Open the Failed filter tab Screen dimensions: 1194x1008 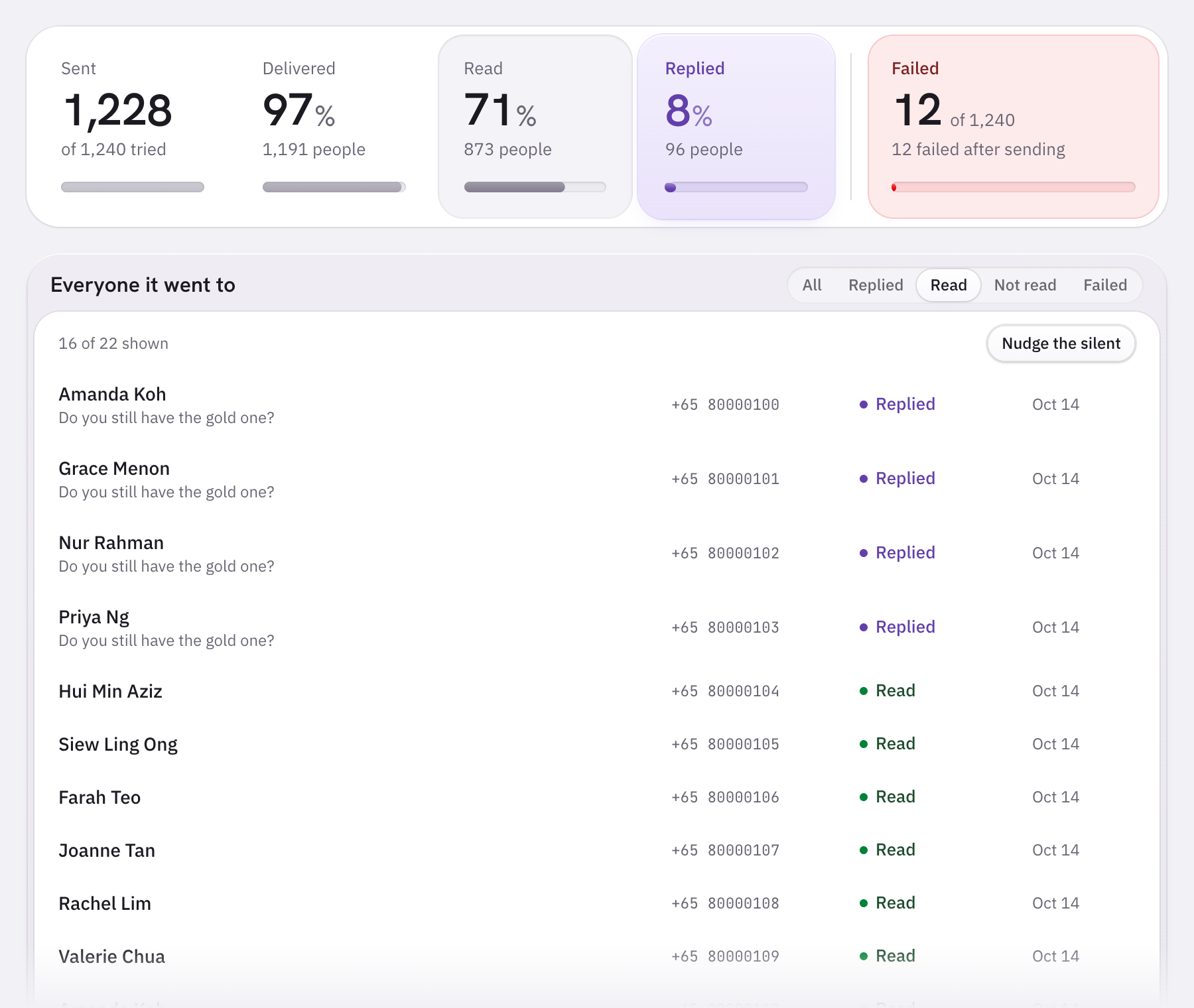click(x=1105, y=285)
